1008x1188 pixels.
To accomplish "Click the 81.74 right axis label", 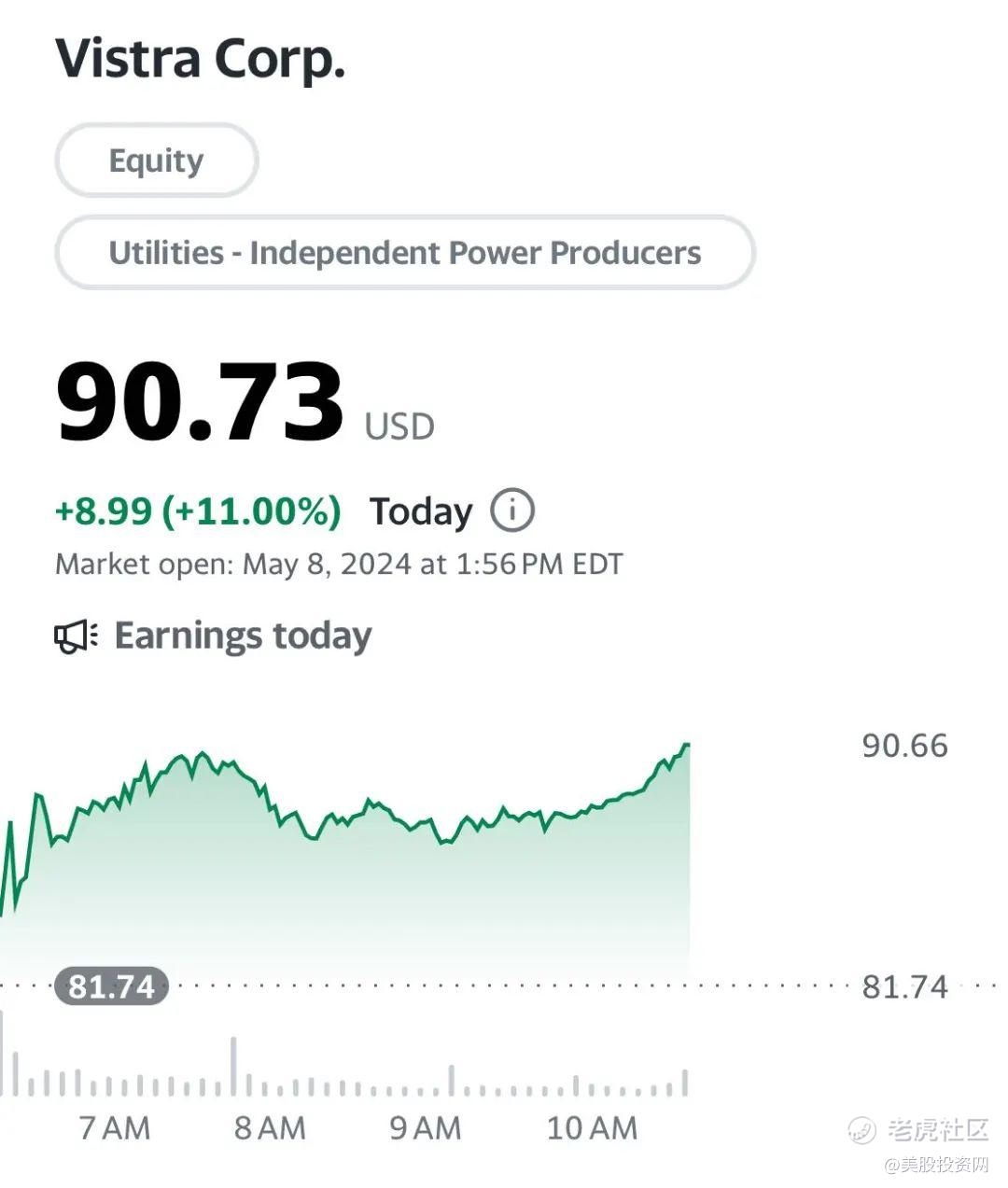I will [x=904, y=986].
